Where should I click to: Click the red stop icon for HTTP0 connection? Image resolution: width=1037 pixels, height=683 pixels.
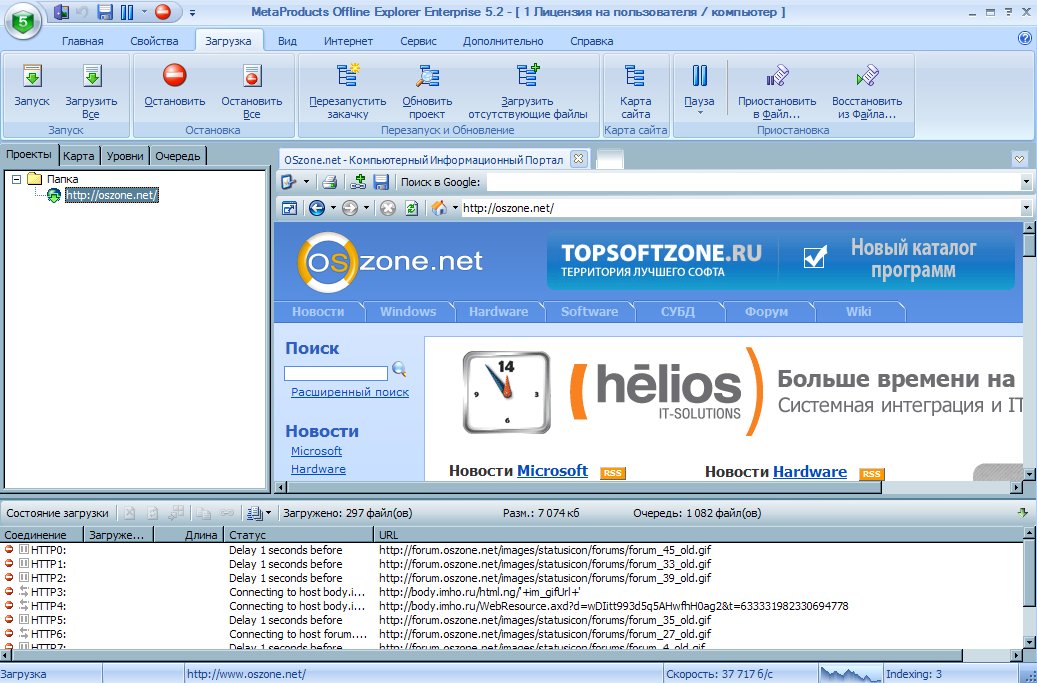pyautogui.click(x=9, y=549)
